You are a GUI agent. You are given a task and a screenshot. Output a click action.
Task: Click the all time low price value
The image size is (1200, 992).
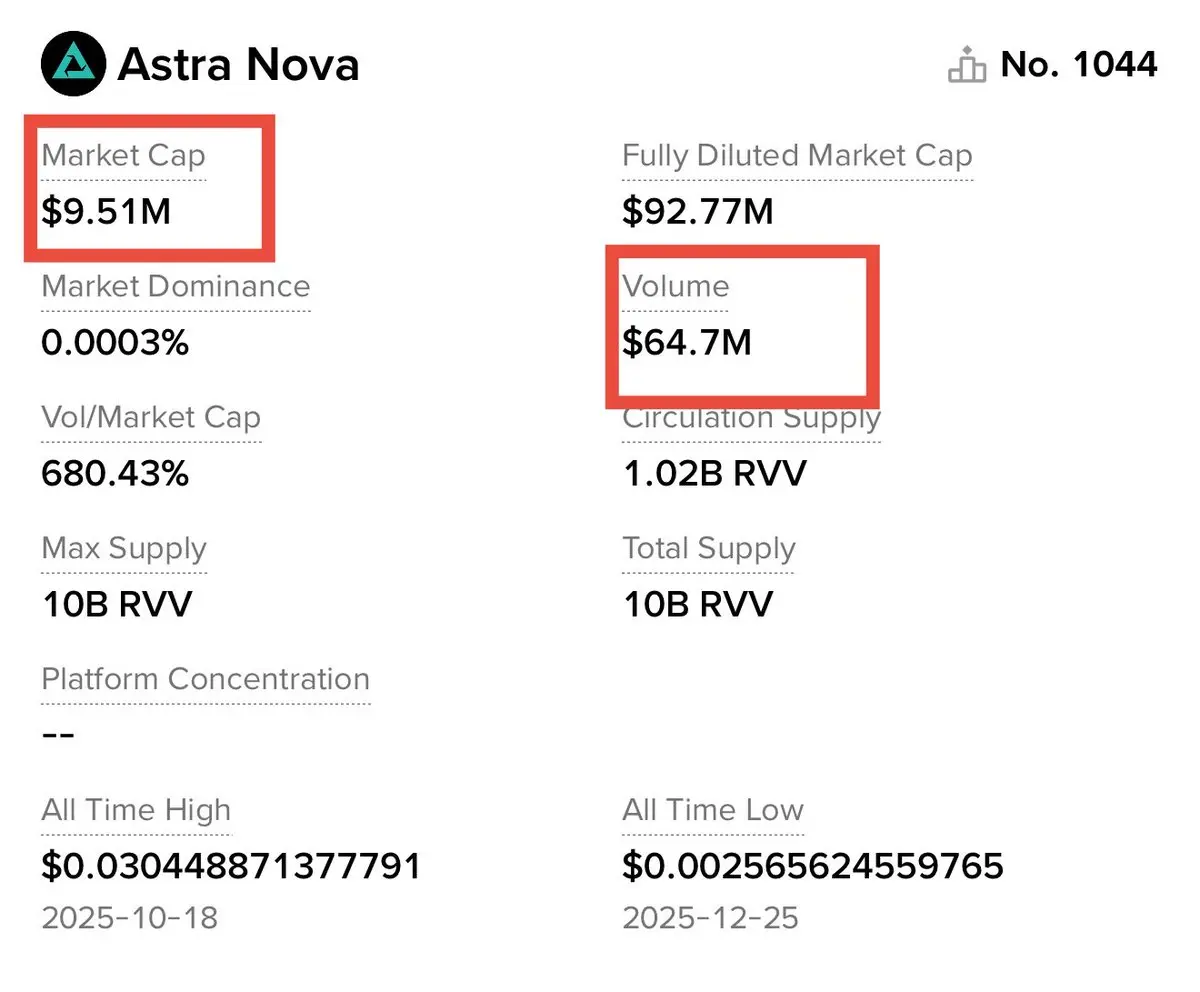[x=812, y=866]
